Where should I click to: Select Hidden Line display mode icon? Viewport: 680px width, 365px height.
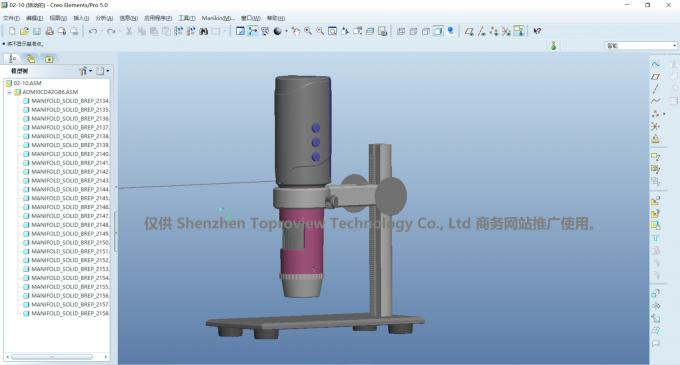click(x=413, y=31)
